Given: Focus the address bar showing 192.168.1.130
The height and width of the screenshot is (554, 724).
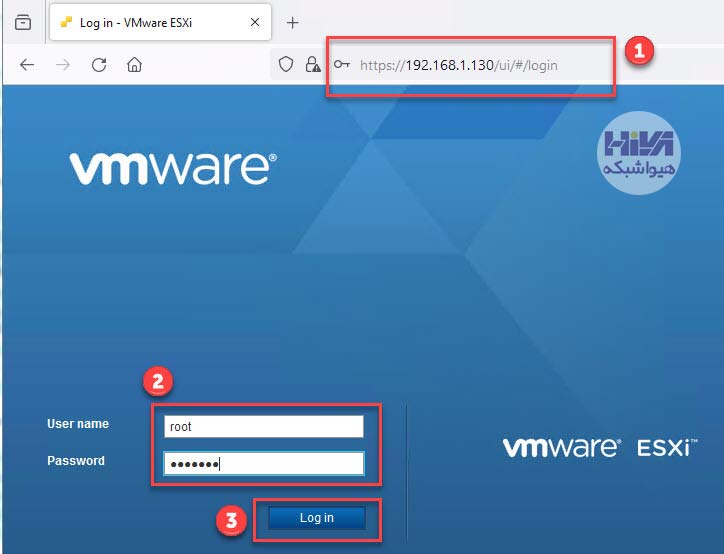Looking at the screenshot, I should [459, 65].
